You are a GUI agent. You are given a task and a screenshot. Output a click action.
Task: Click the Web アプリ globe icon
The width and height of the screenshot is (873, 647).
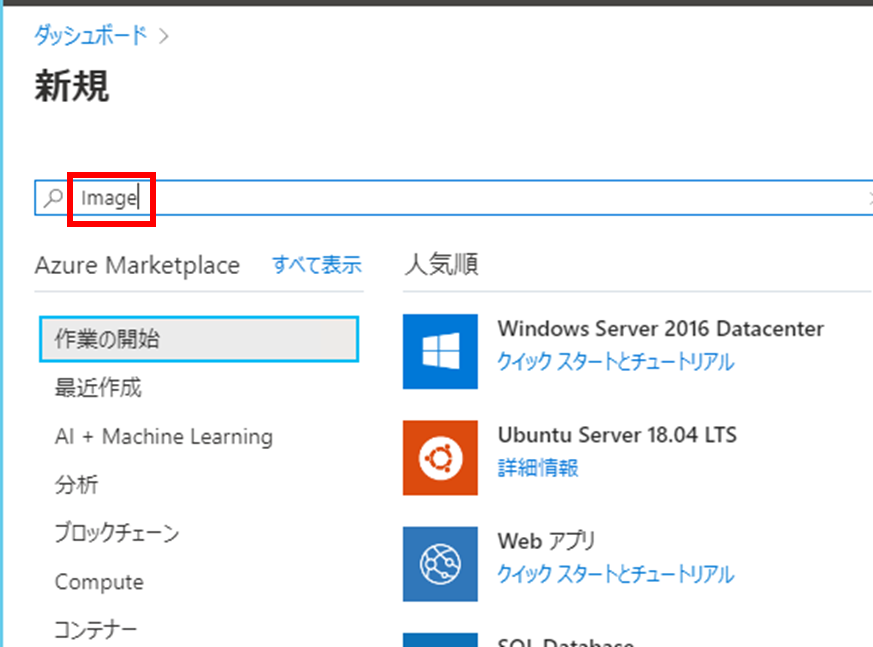point(440,564)
